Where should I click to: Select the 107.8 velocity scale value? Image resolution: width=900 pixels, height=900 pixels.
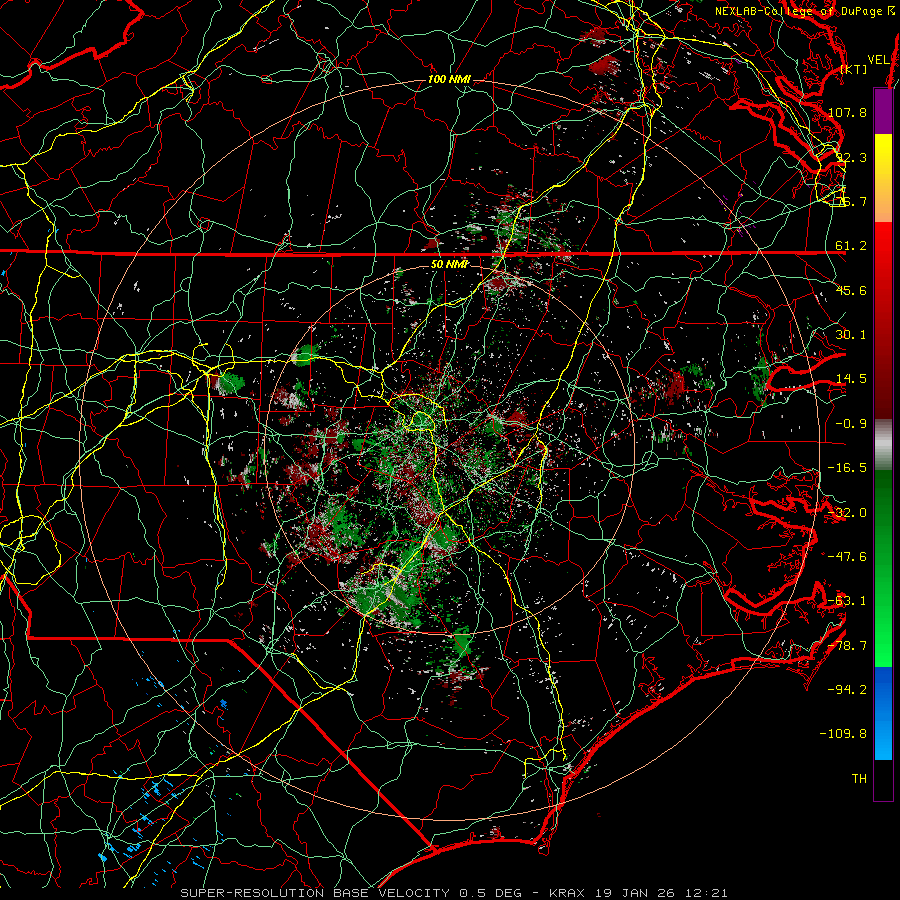[x=848, y=112]
